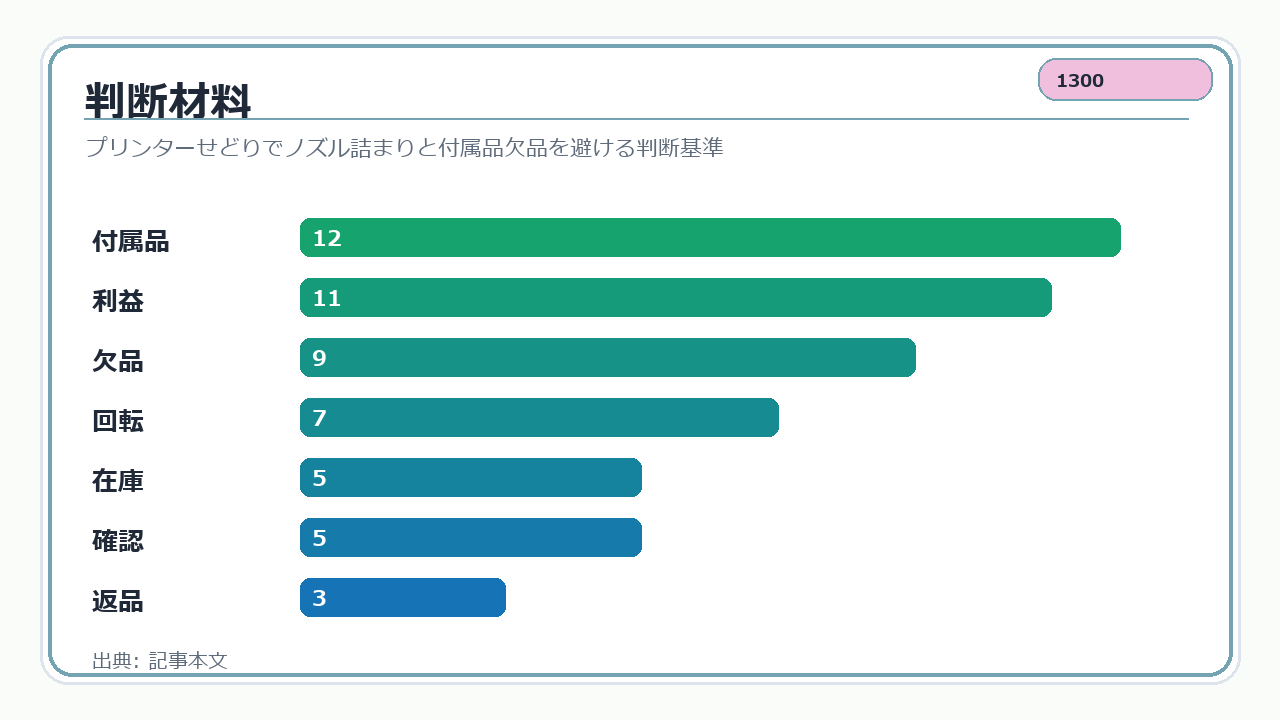Screen dimensions: 1280x720
Task: Click the 出典: 記事本文 source note
Action: click(160, 661)
